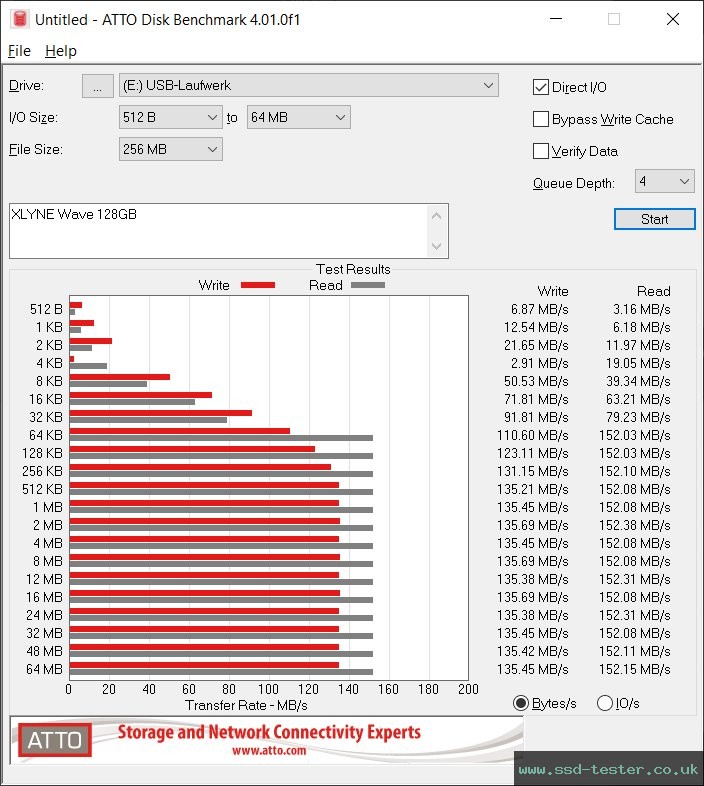
Task: Minimize the ATTO Disk Benchmark window
Action: pyautogui.click(x=556, y=19)
